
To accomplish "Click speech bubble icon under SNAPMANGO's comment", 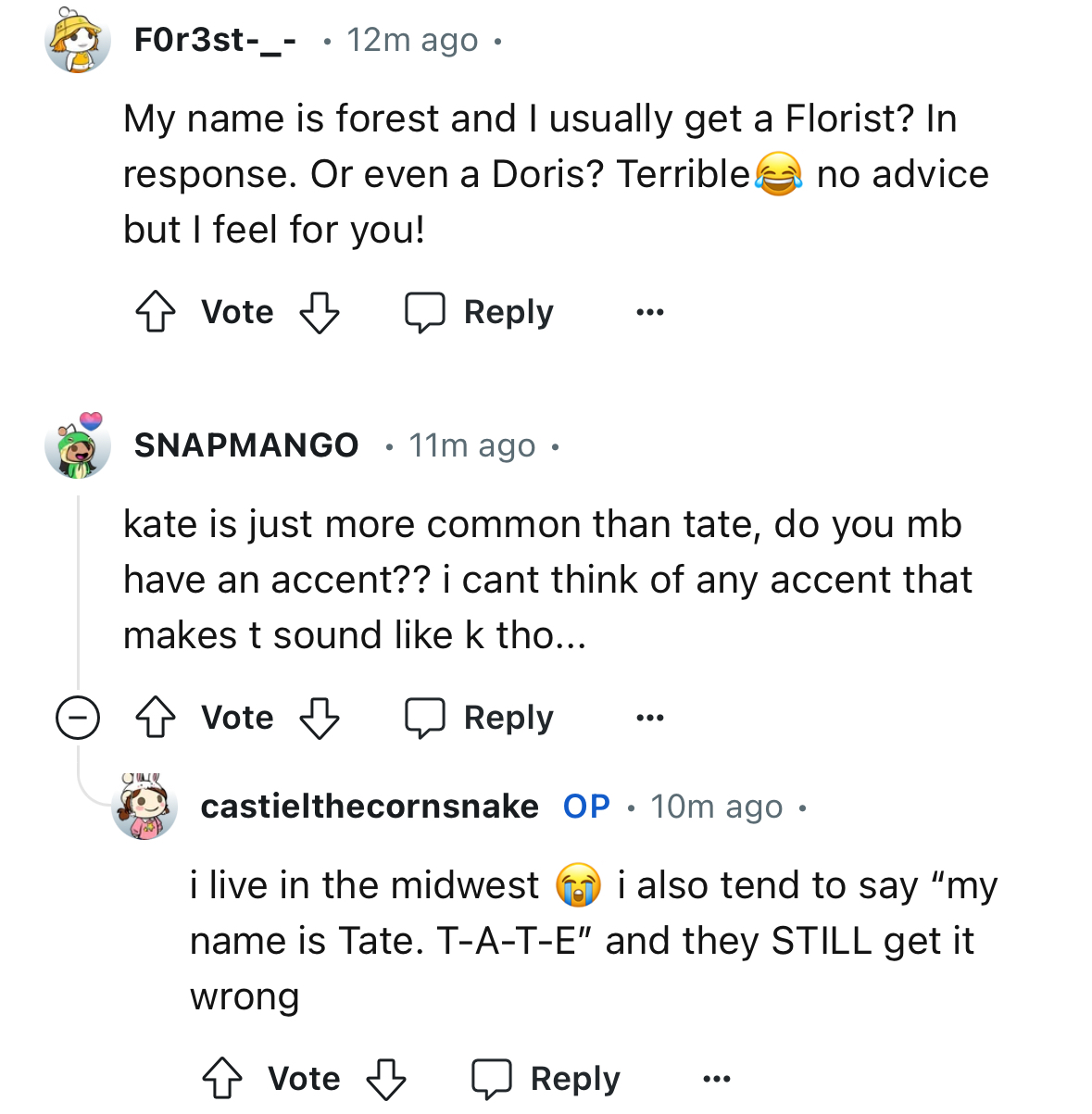I will coord(425,718).
